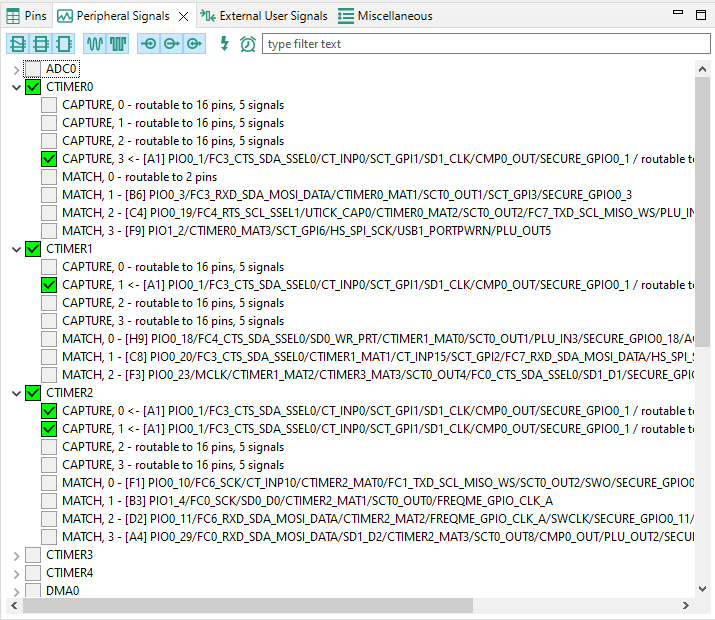Toggle the plain chip outline filter icon

click(x=63, y=44)
